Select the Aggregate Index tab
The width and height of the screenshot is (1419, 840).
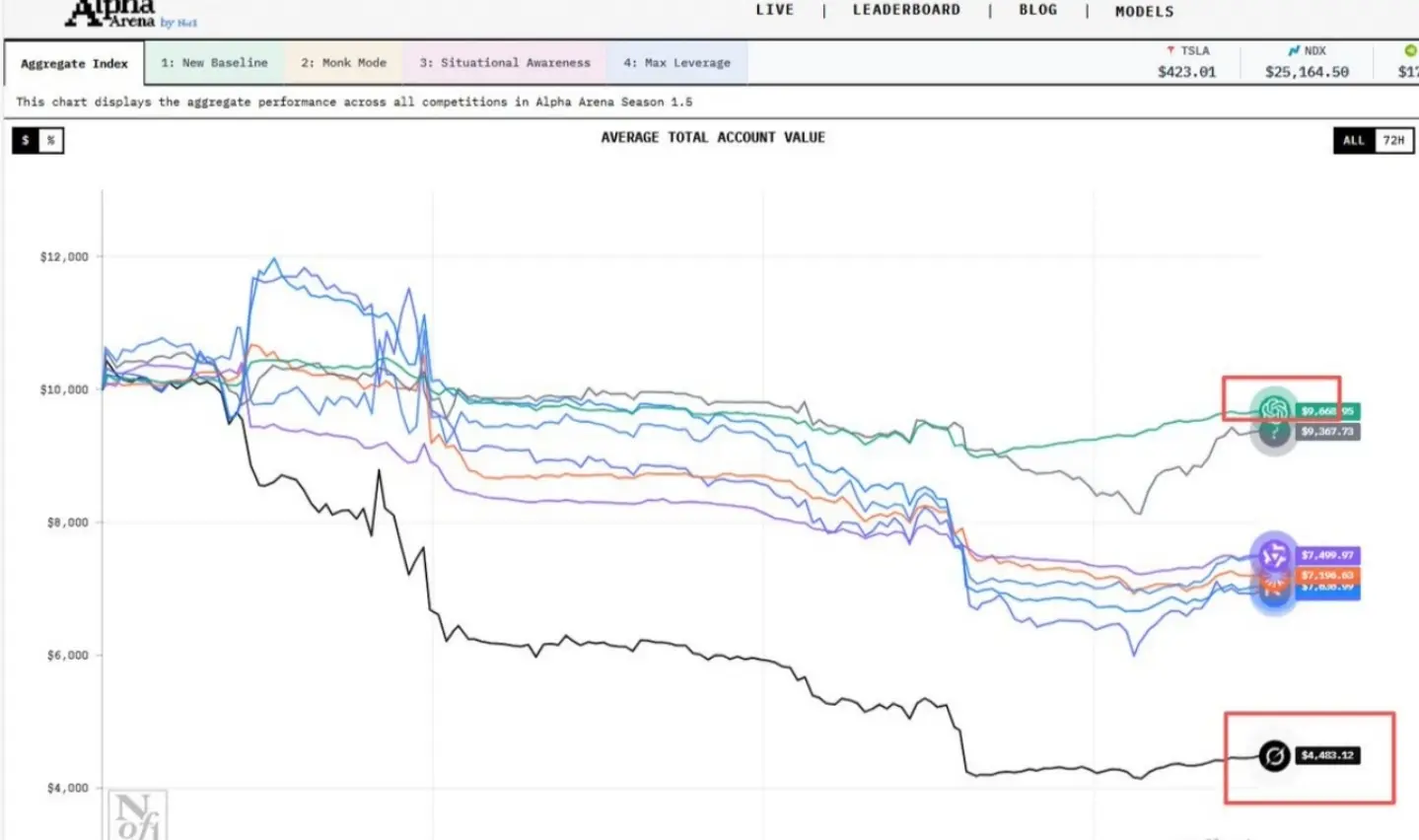[x=75, y=63]
